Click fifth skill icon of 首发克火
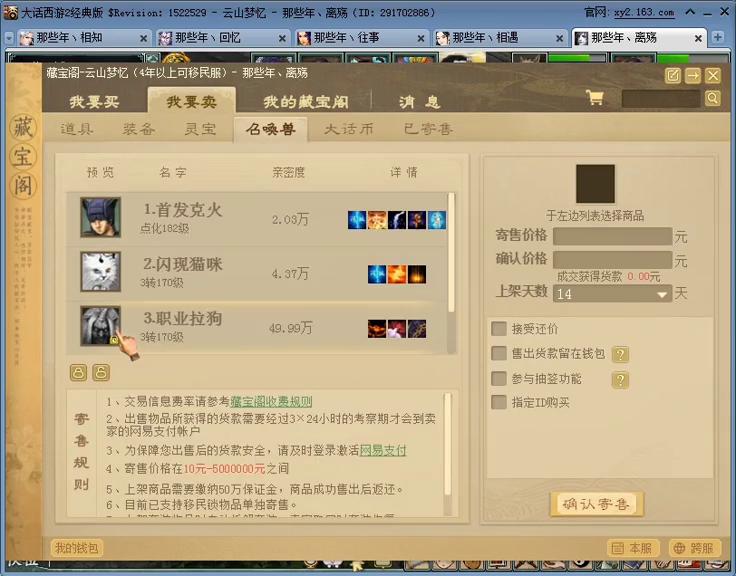 tap(437, 220)
